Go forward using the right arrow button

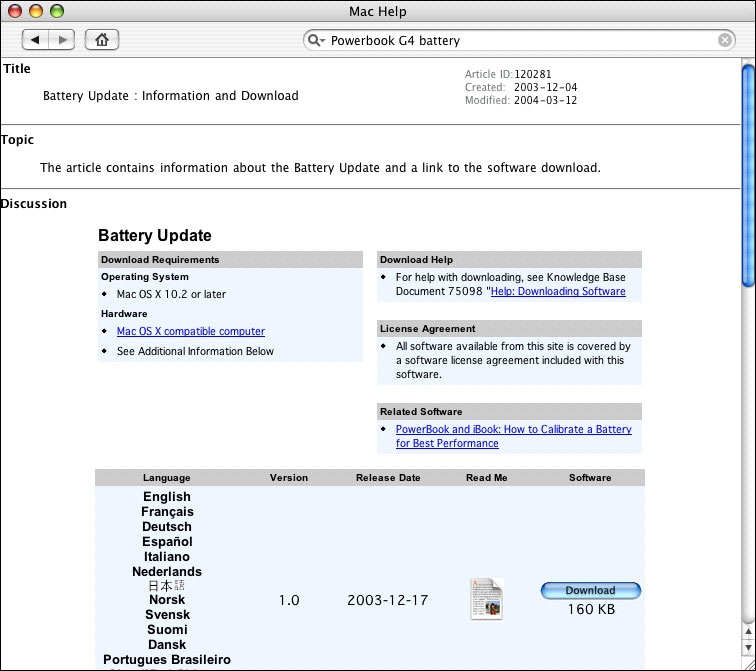click(62, 40)
